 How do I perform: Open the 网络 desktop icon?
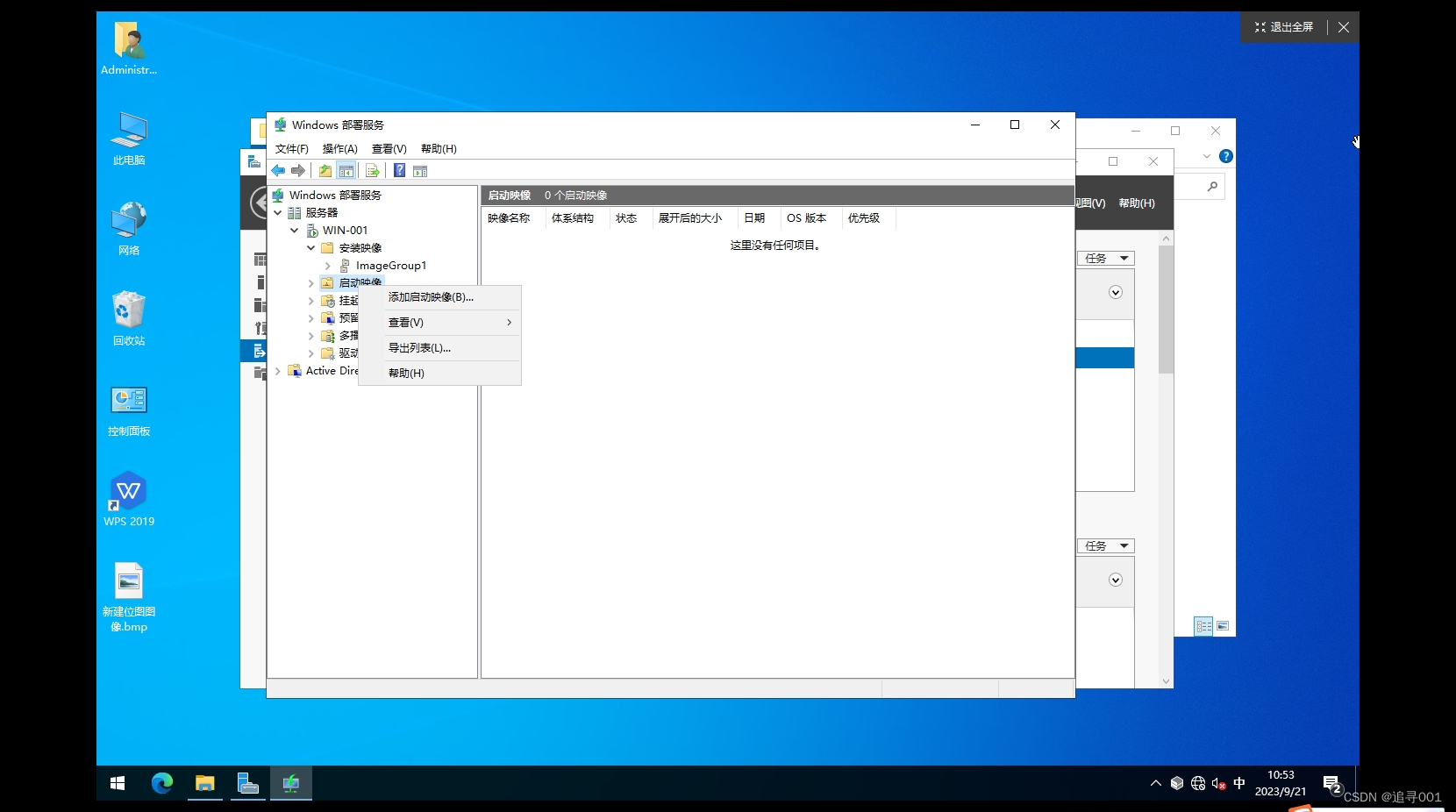point(129,229)
